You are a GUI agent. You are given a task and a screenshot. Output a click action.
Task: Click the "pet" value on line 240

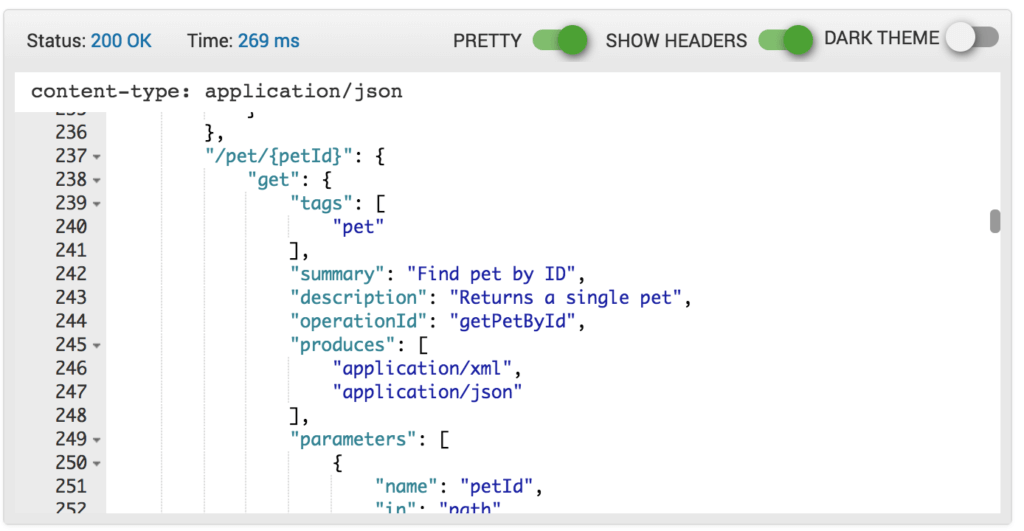pyautogui.click(x=359, y=227)
